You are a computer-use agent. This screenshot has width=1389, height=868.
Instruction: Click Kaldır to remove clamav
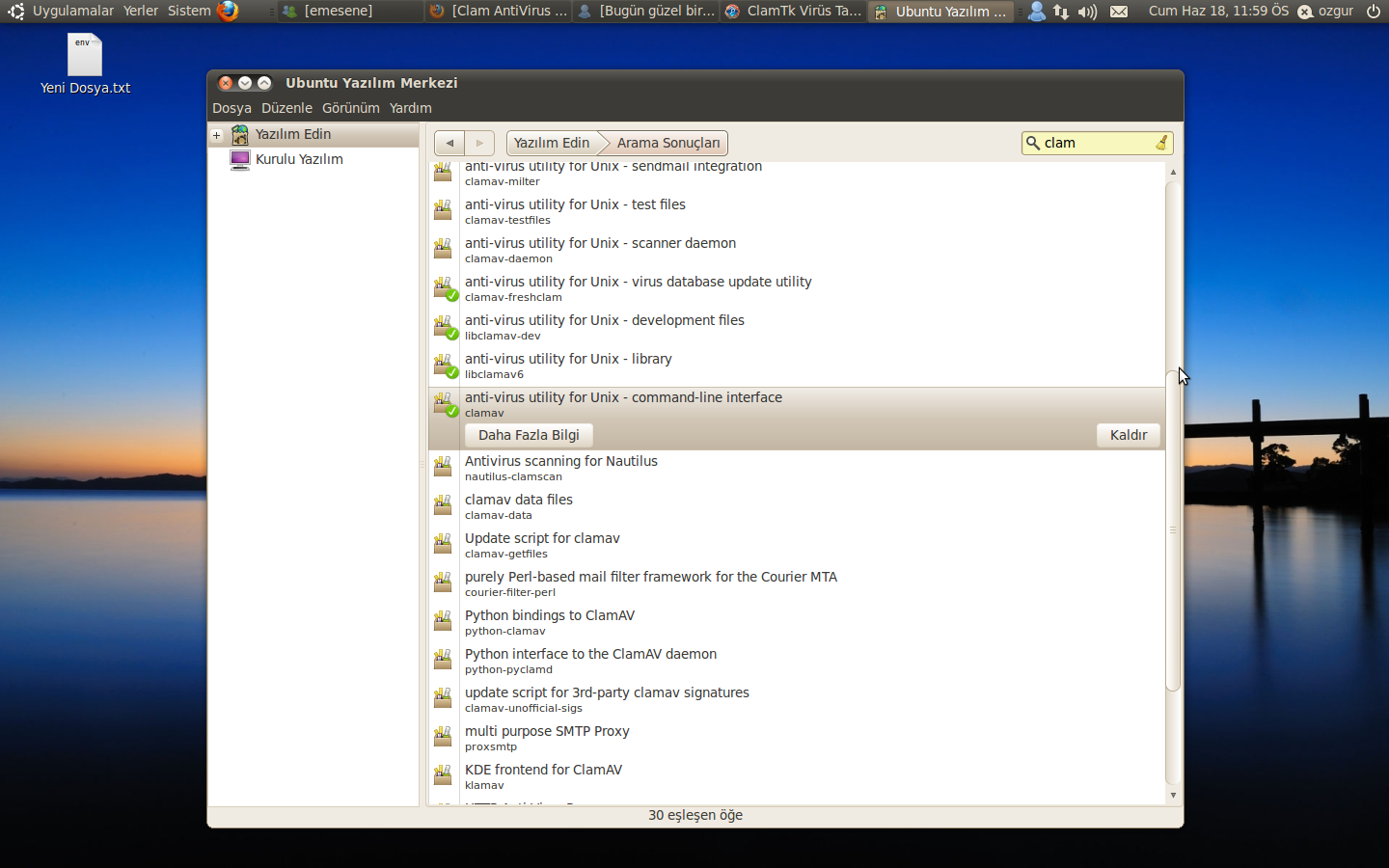[1129, 435]
